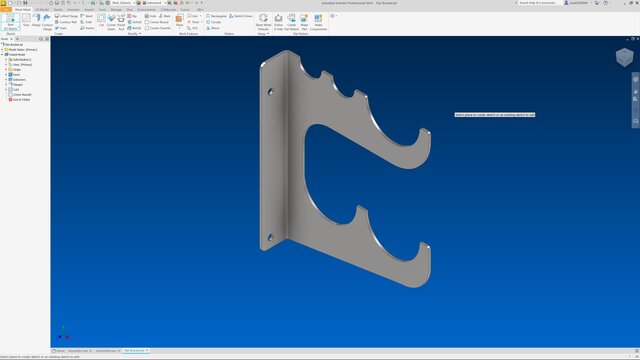Collapse the Folded Model node

point(2,54)
